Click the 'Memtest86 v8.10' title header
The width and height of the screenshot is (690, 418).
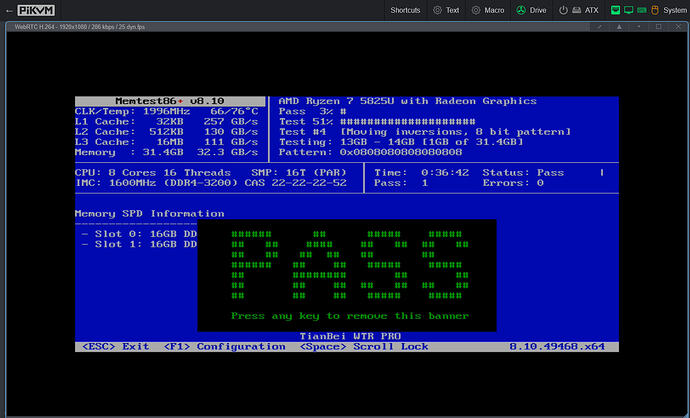click(170, 101)
